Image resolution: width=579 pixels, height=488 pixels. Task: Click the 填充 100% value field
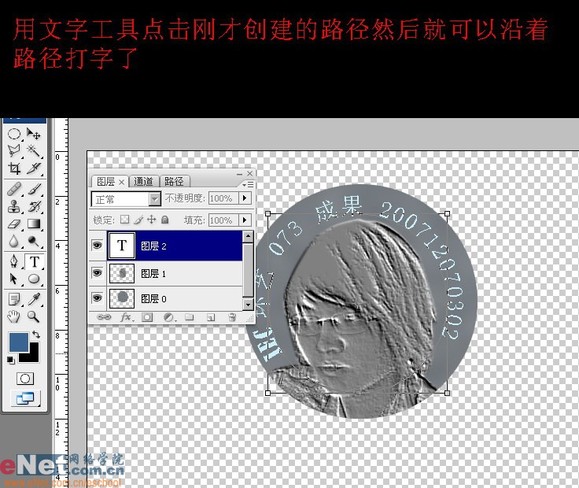223,220
